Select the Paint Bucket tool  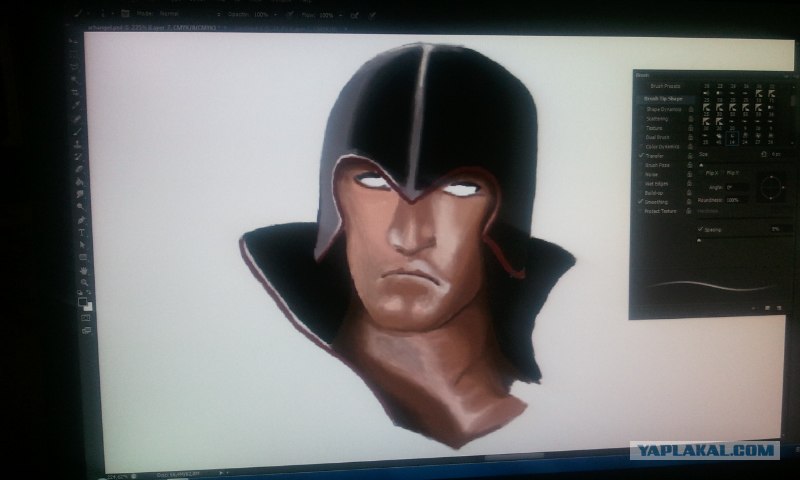79,182
